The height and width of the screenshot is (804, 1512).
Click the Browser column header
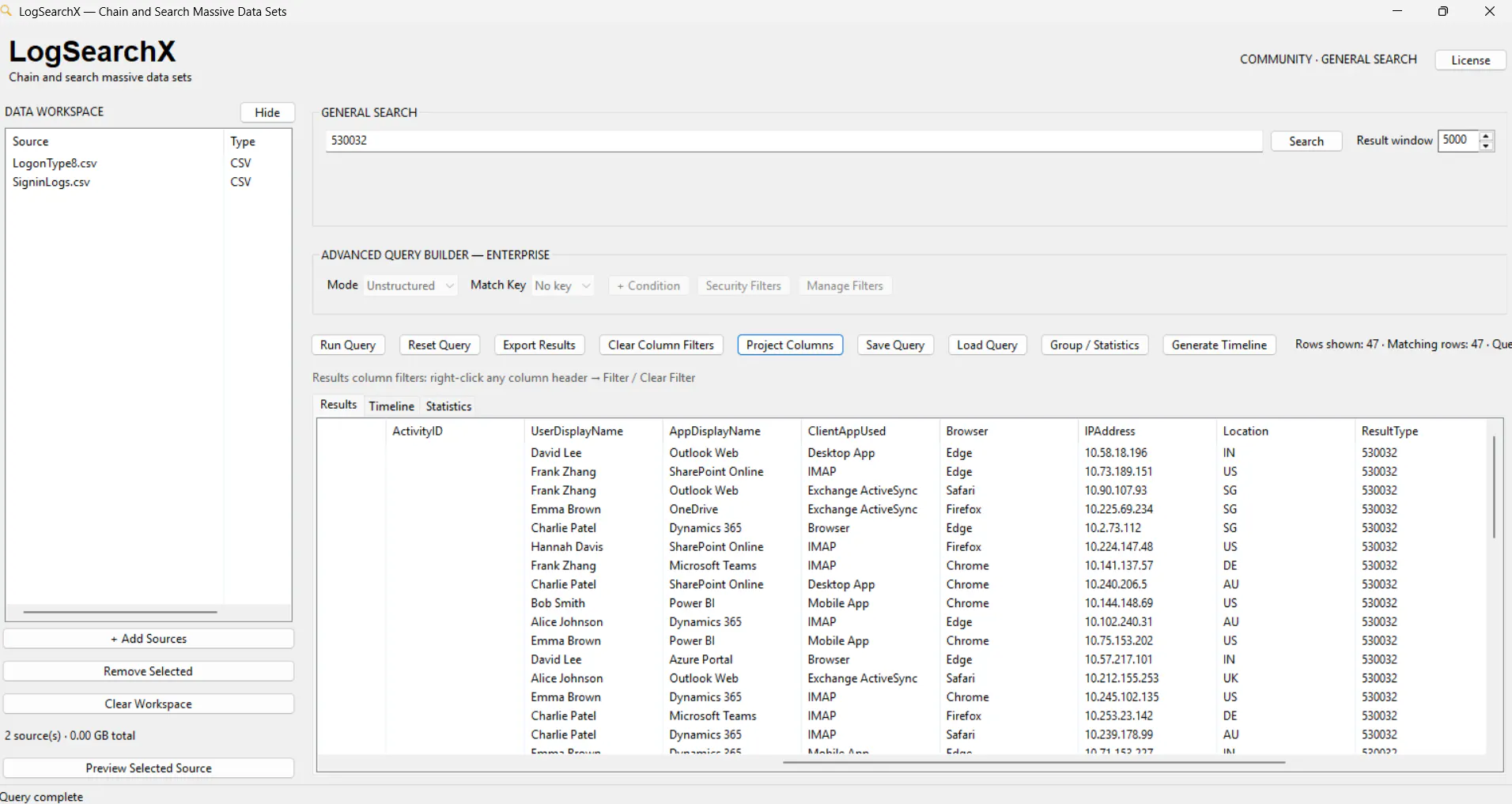tap(1008, 431)
